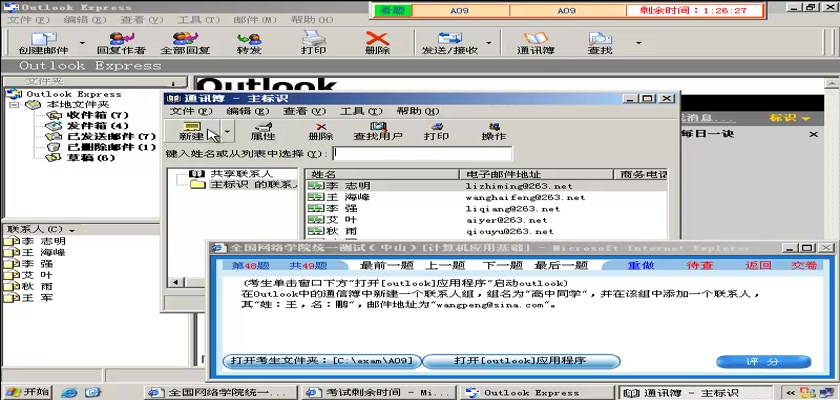
Task: Close 每日一诀 pane with X
Action: (814, 134)
